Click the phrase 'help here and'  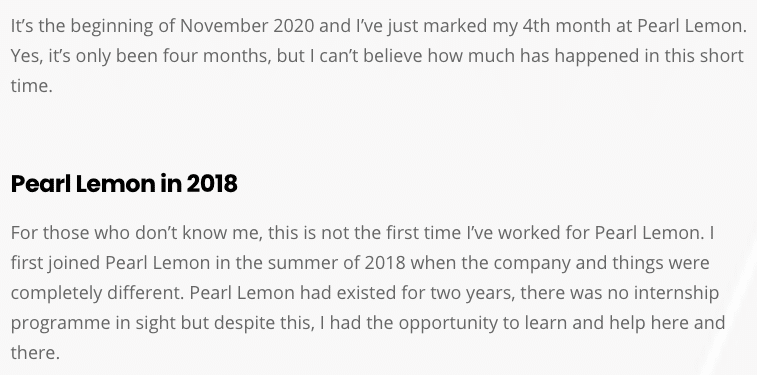pyautogui.click(x=667, y=323)
